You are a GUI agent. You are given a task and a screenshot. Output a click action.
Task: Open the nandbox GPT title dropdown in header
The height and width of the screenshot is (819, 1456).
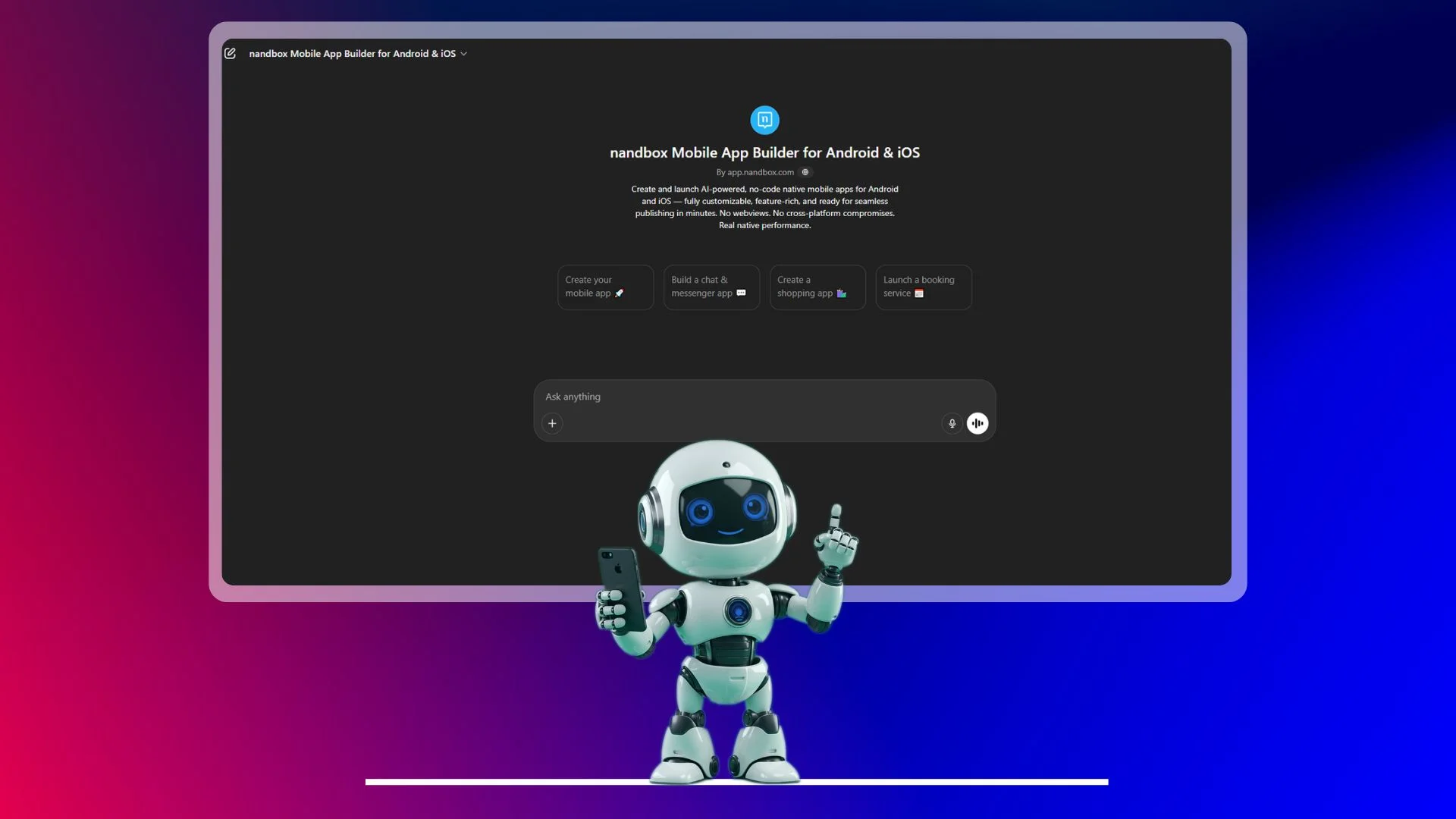353,53
